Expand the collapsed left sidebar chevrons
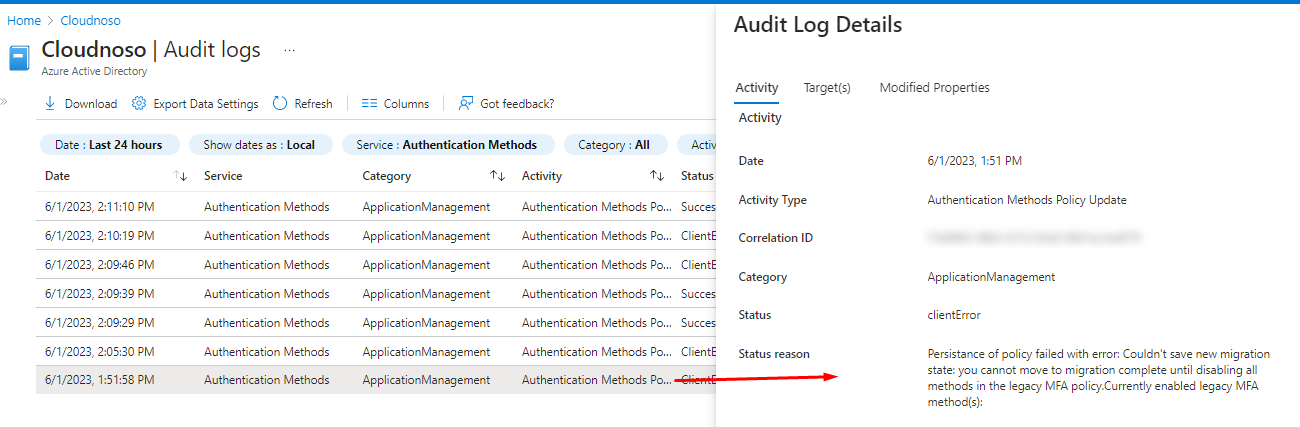Screen dimensions: 1300x427 4,102
